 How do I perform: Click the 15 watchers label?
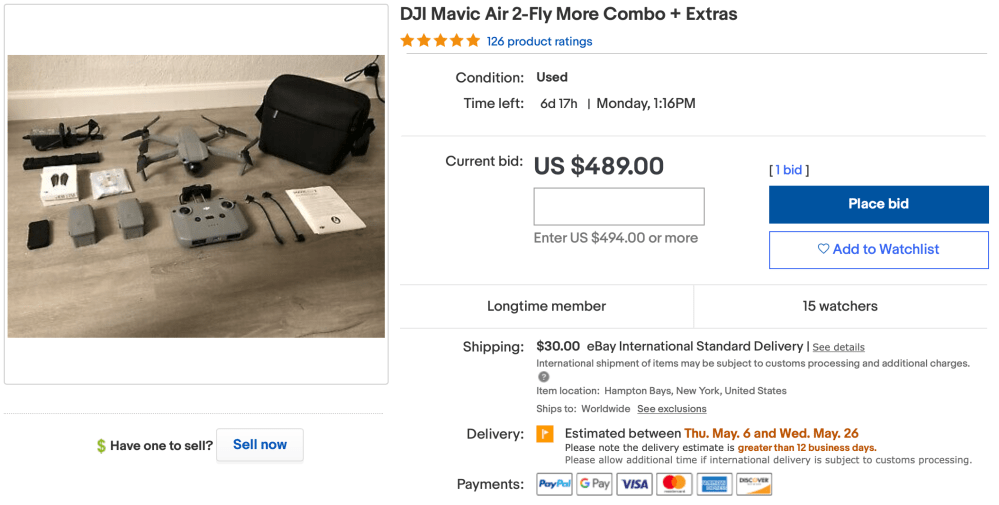[840, 306]
